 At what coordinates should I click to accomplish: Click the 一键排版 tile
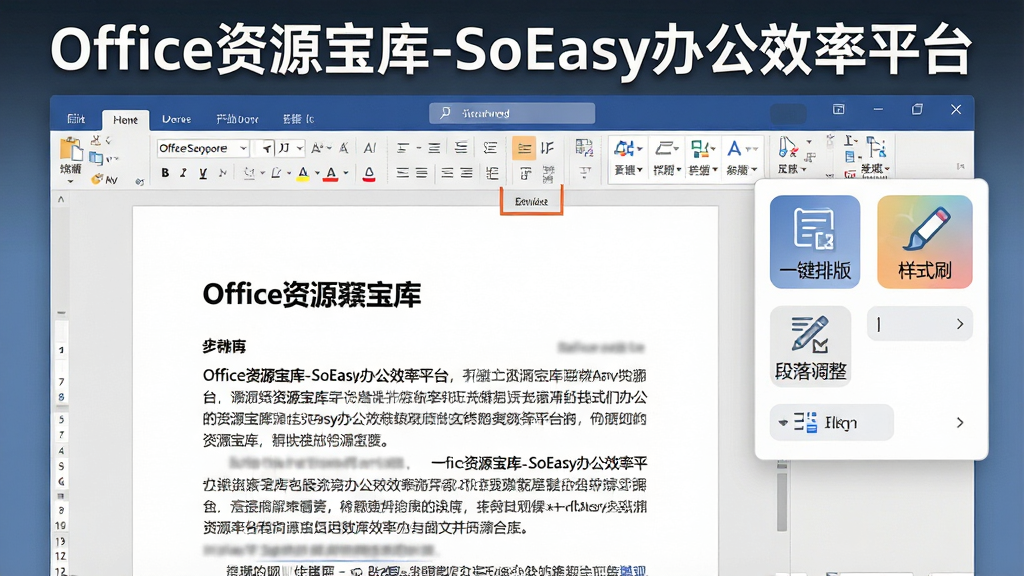tap(814, 242)
